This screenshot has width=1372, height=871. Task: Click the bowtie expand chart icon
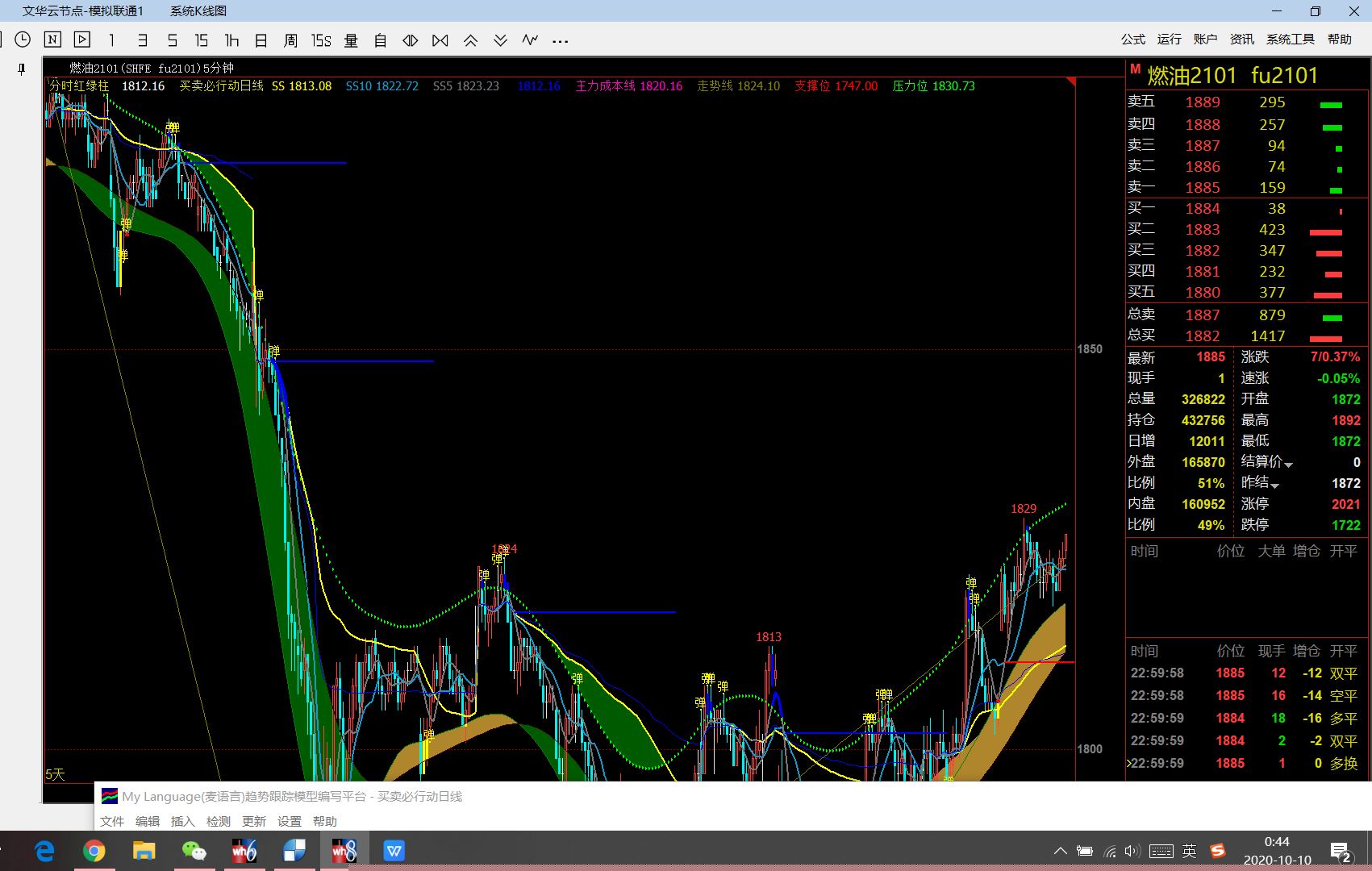[440, 40]
